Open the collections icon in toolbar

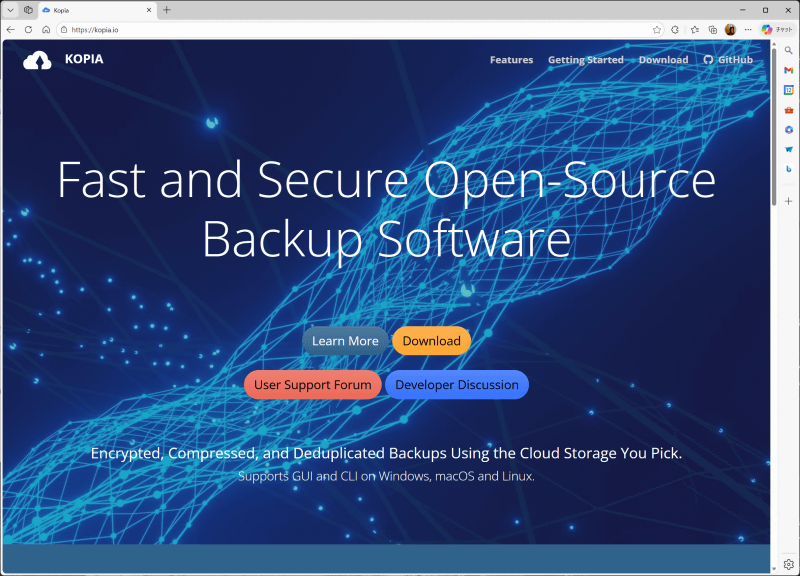tap(713, 30)
